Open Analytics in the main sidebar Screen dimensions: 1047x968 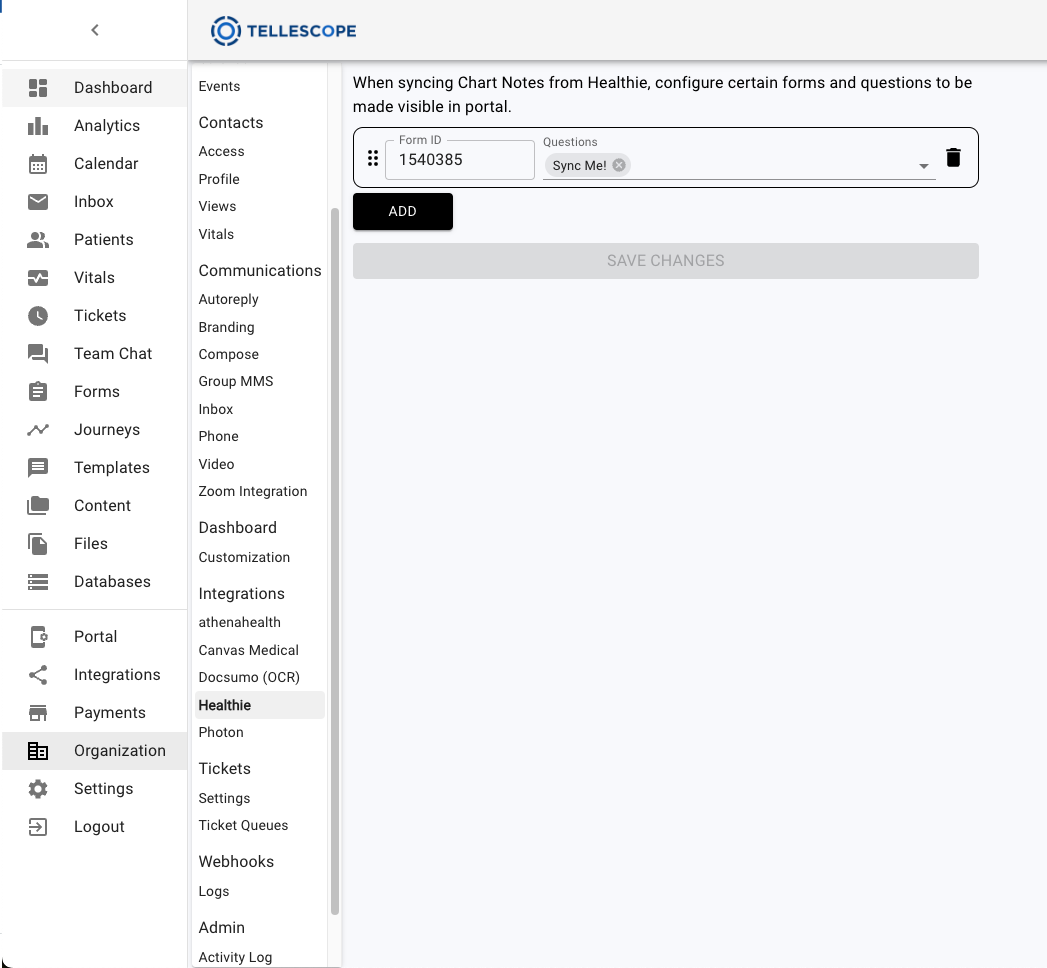(x=94, y=126)
